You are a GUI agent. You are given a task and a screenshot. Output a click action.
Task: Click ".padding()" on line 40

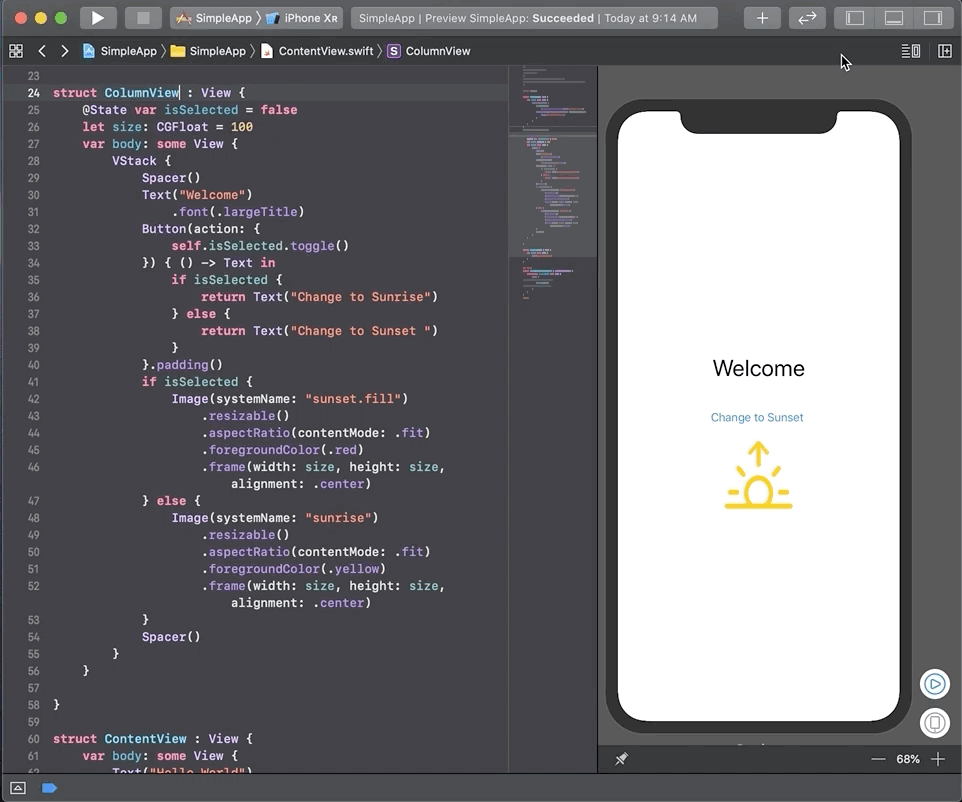click(x=186, y=365)
